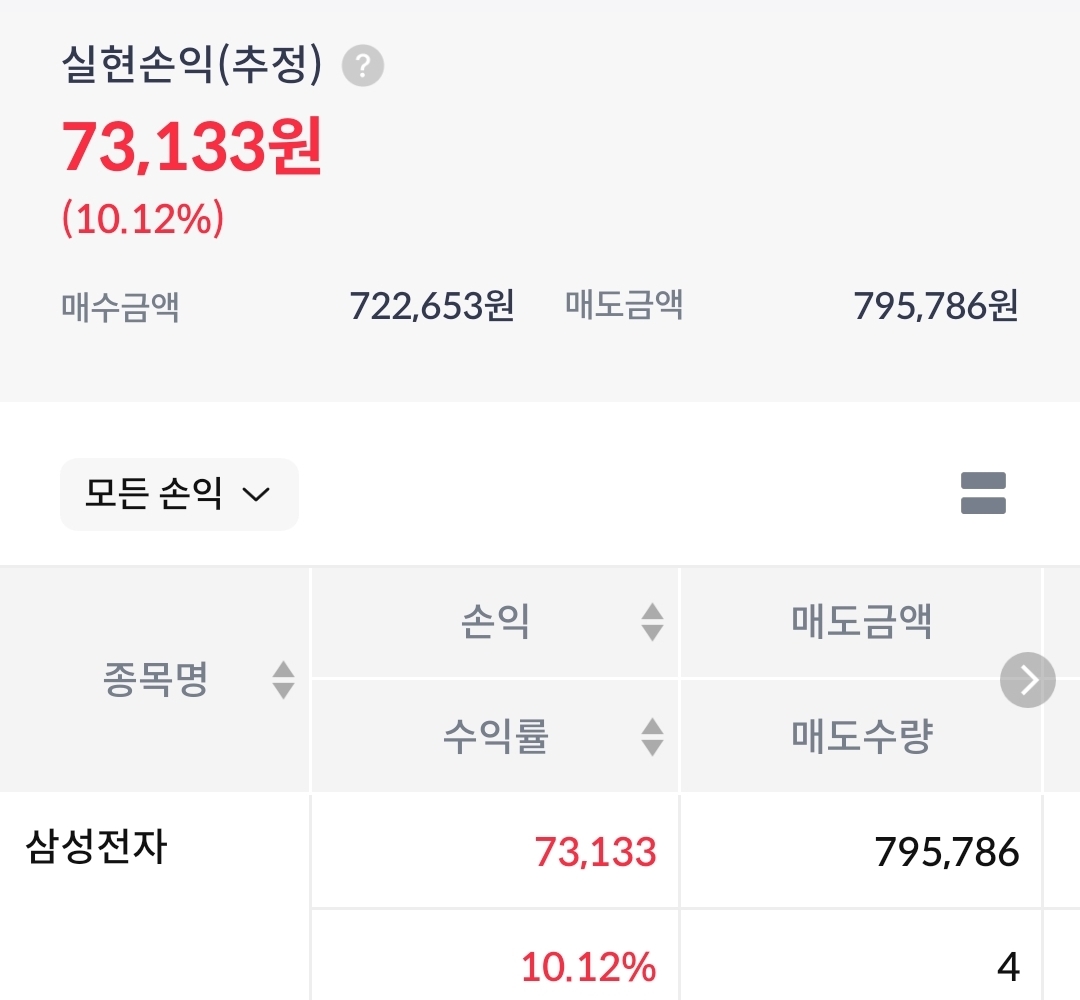Tap the large 73,133원 headline amount
The width and height of the screenshot is (1080, 1000).
(x=192, y=146)
